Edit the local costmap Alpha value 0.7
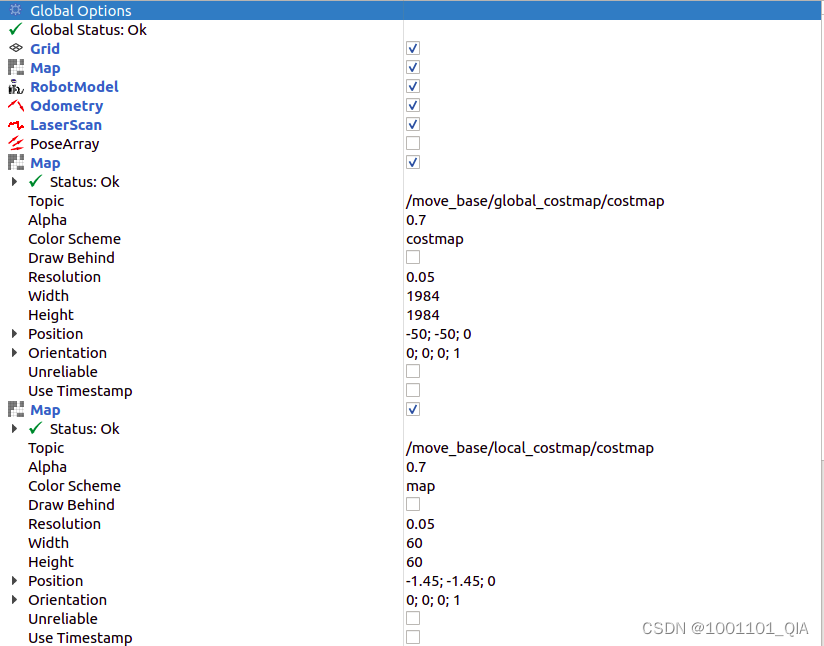824x646 pixels. 416,467
